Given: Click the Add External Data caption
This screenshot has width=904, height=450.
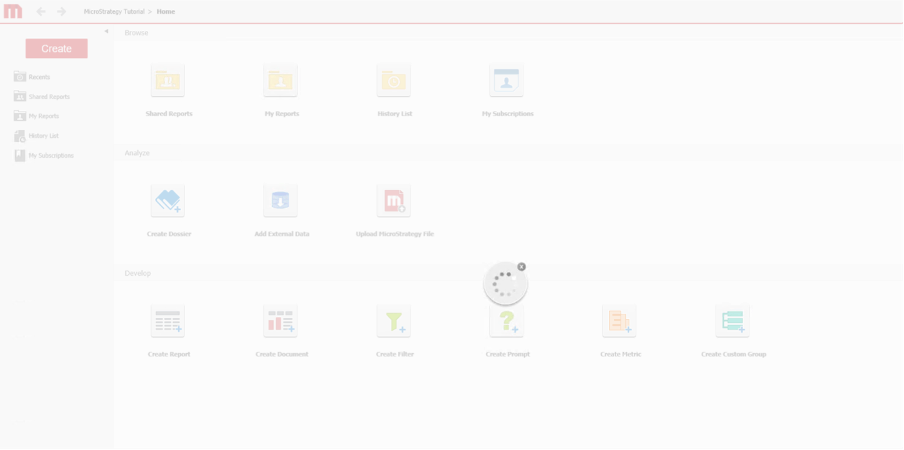Looking at the screenshot, I should pyautogui.click(x=282, y=234).
